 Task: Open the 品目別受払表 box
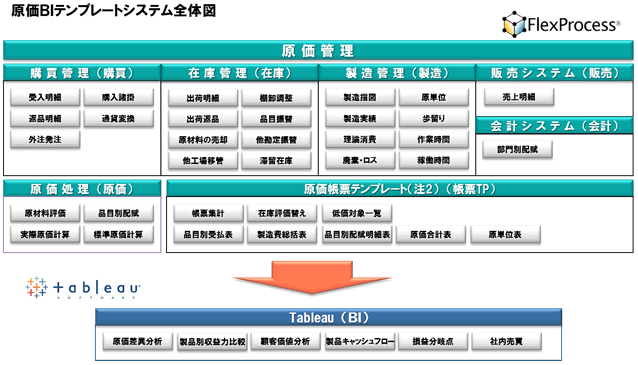208,234
